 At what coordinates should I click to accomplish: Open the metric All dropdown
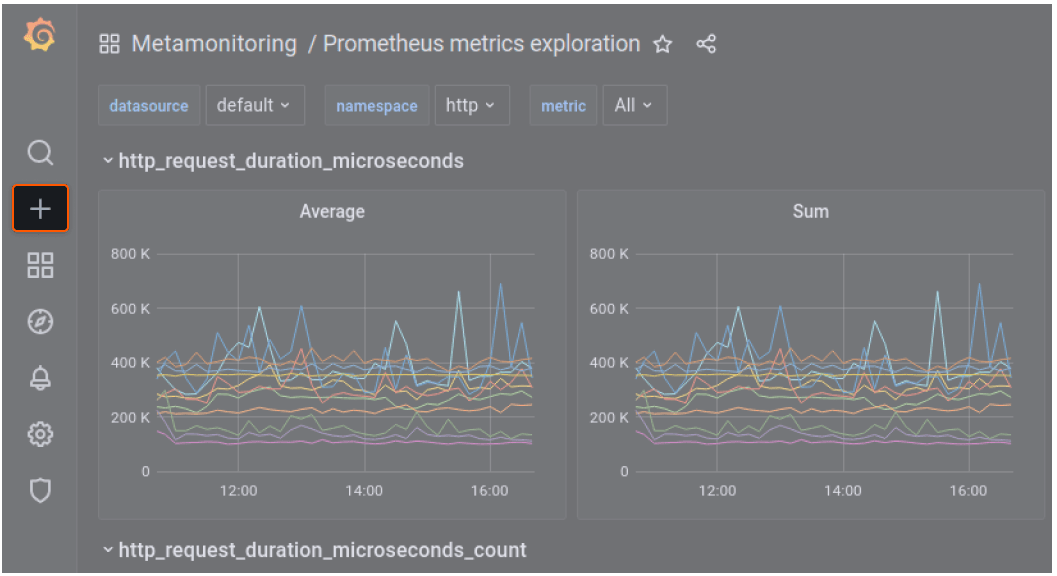[634, 105]
